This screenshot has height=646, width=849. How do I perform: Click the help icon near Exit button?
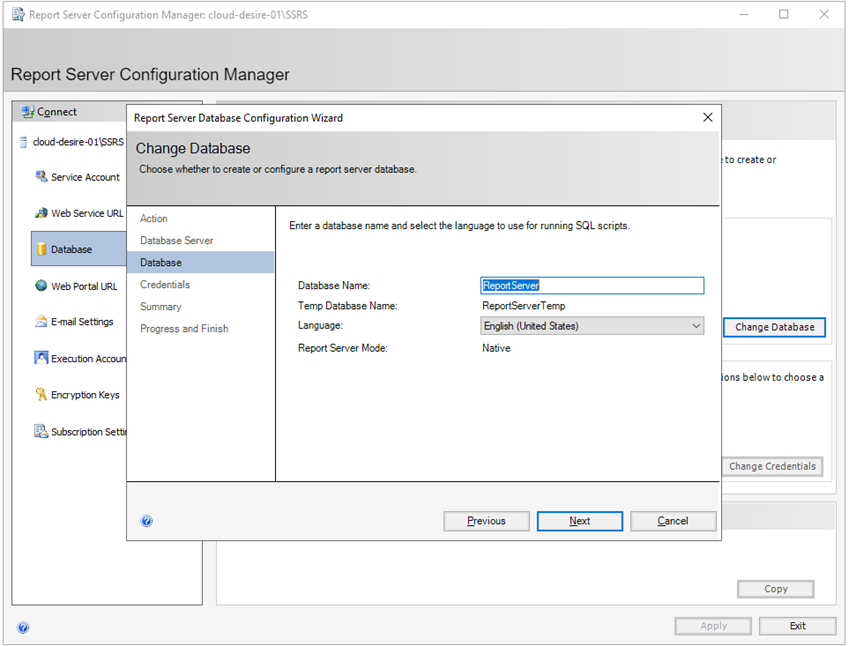[22, 627]
